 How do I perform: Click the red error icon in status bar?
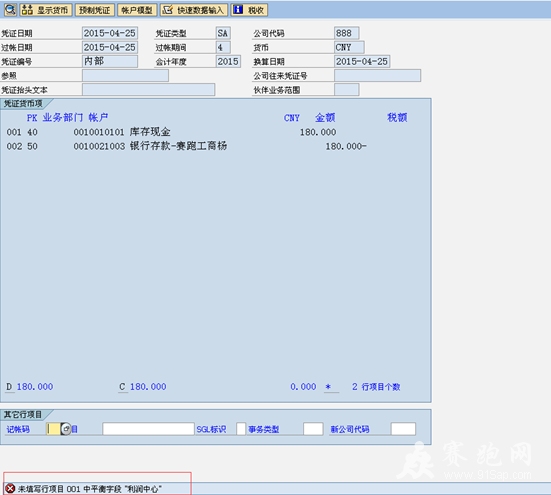tap(11, 488)
